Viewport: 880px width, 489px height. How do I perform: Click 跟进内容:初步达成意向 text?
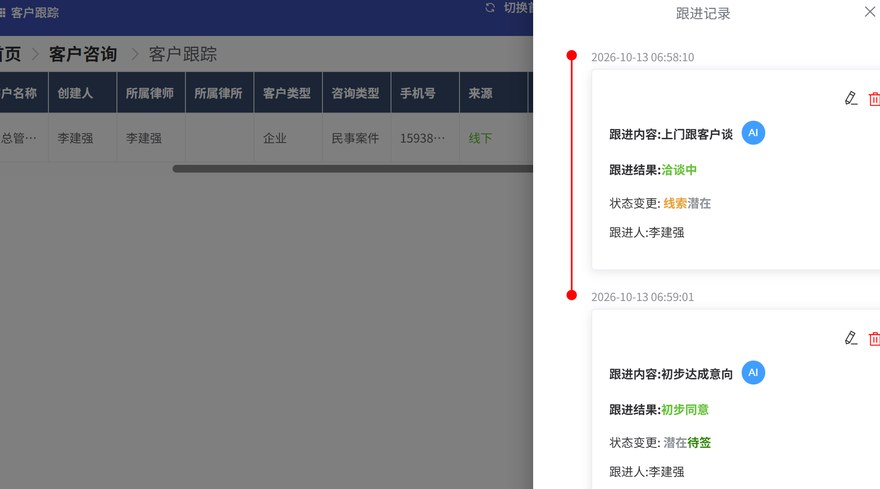671,374
